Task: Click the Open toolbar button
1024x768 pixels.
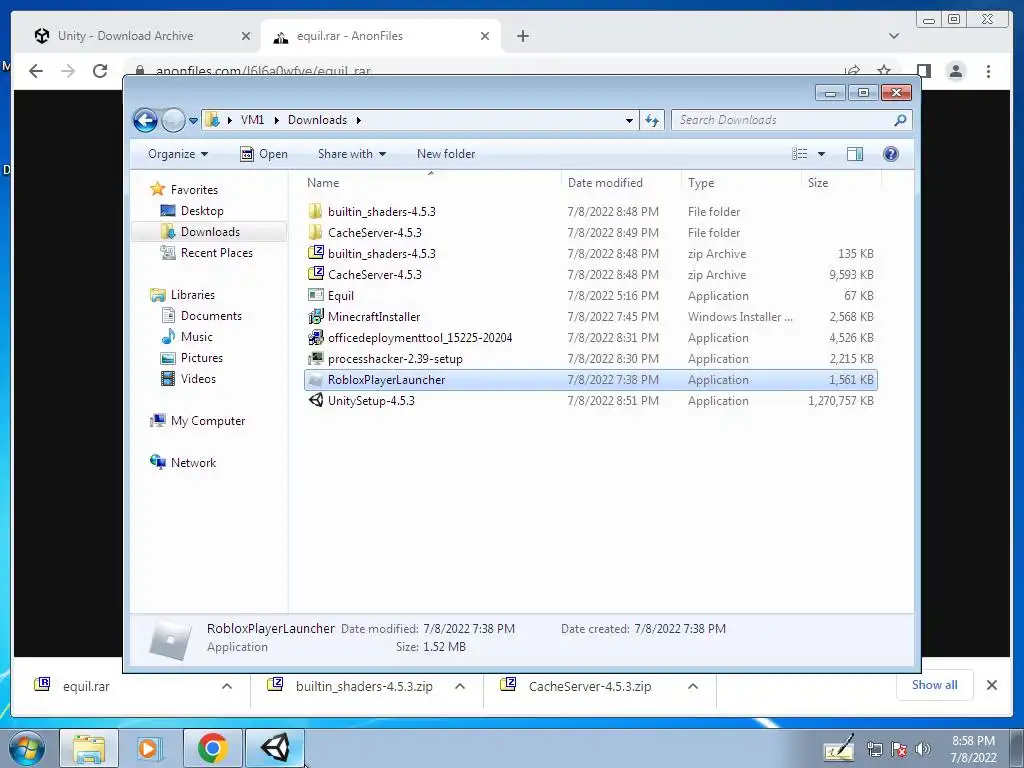Action: tap(264, 154)
